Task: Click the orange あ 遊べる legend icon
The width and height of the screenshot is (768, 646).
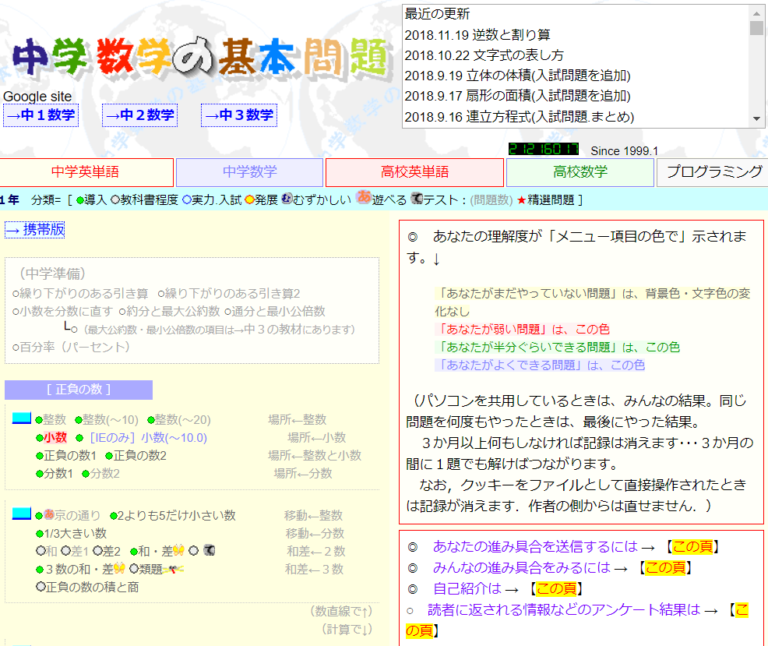Action: 363,197
